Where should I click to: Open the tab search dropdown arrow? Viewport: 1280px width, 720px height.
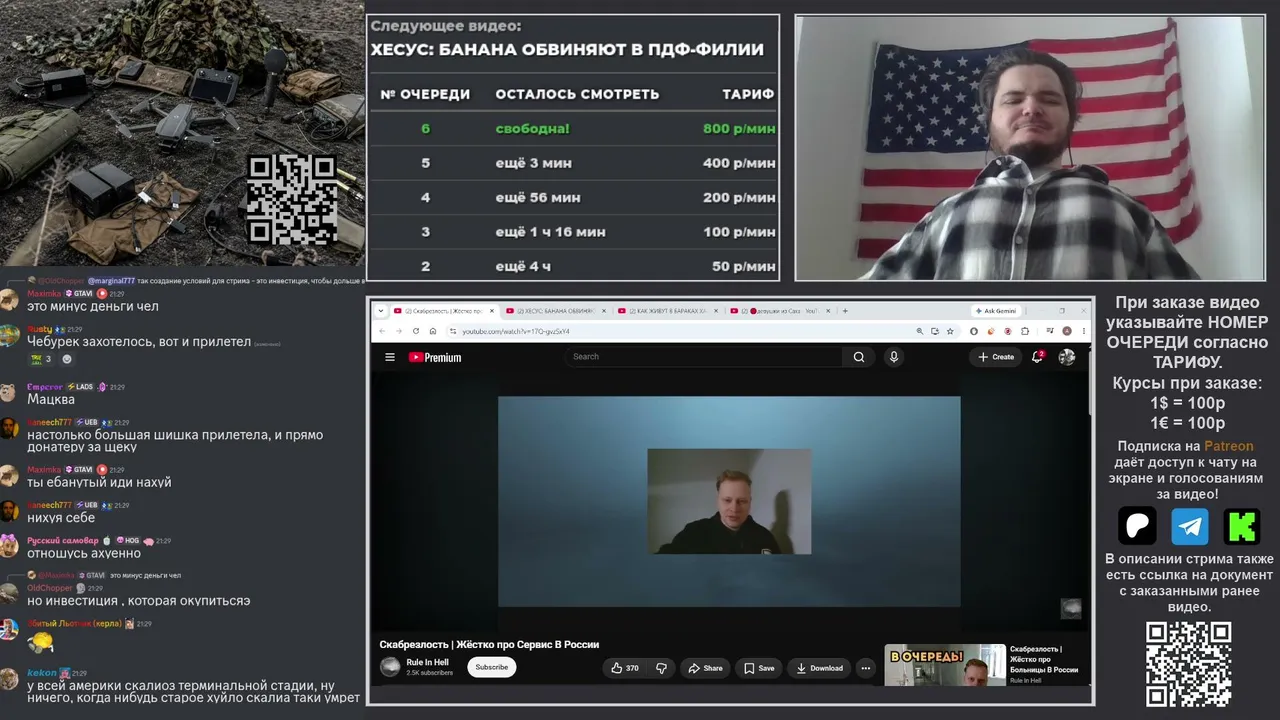[380, 311]
